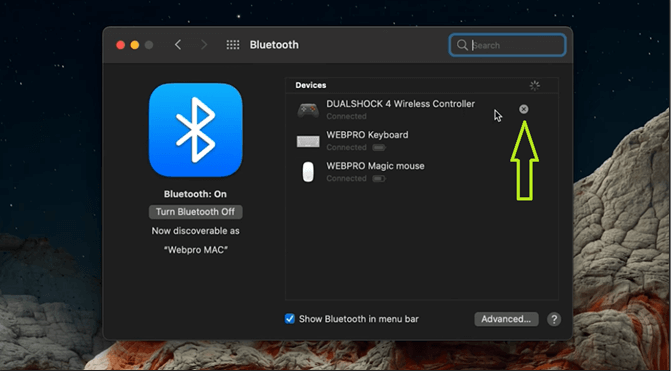Click the game controller device icon

coord(308,110)
